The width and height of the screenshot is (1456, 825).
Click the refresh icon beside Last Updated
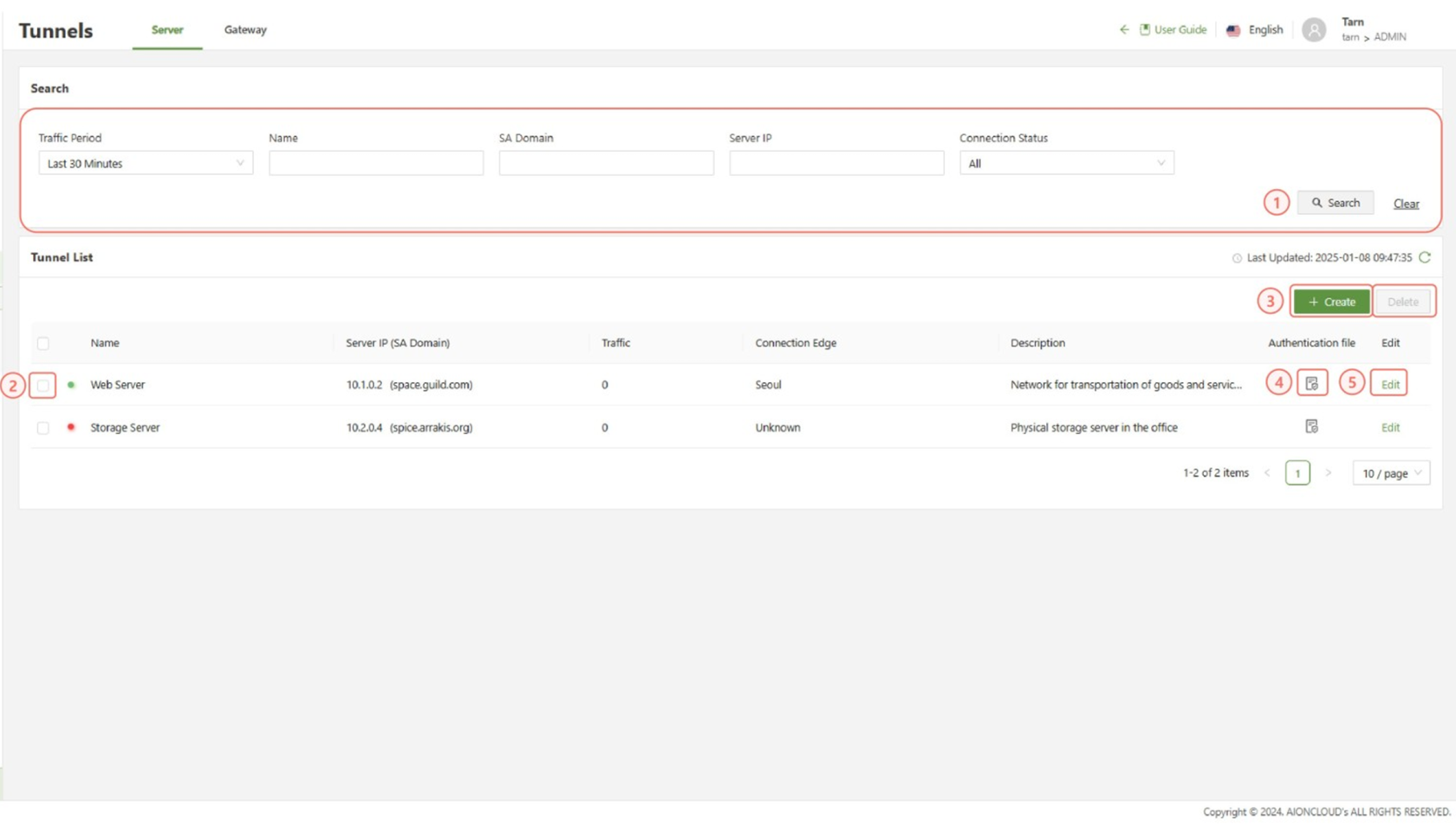1425,257
